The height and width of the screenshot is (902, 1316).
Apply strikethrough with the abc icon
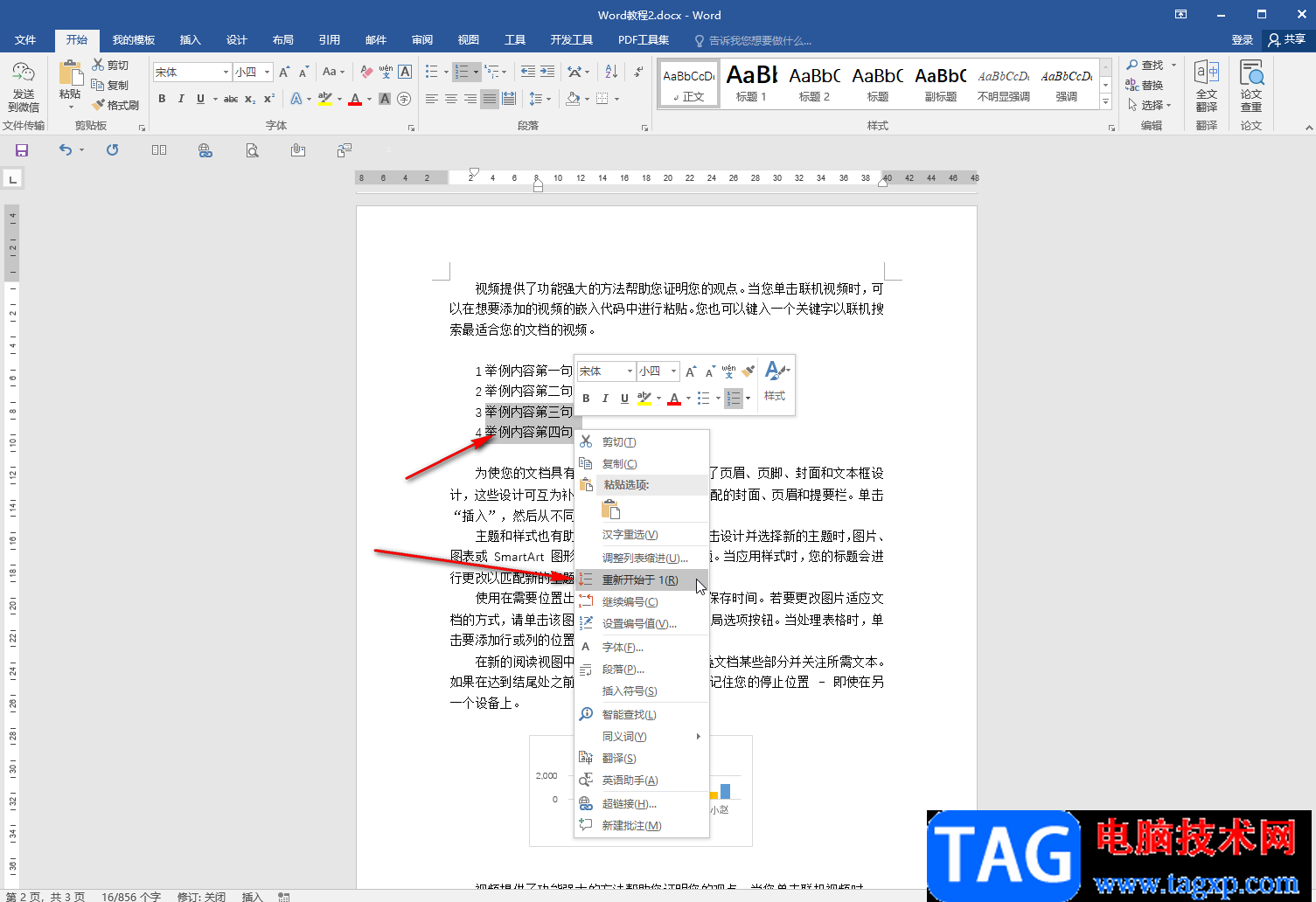(x=231, y=99)
